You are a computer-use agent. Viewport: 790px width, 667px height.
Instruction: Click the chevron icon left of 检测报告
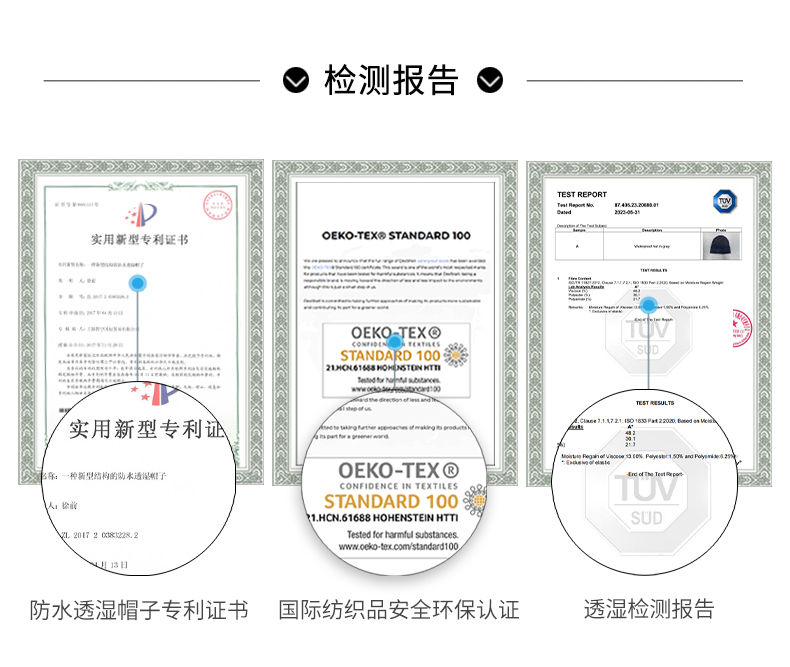296,80
